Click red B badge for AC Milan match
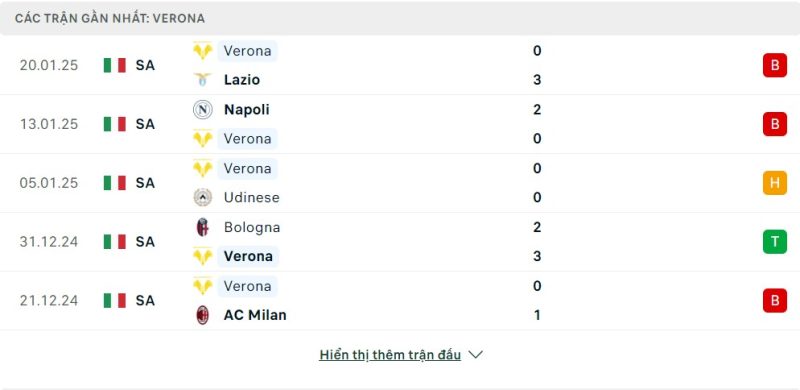This screenshot has width=800, height=390. [774, 300]
